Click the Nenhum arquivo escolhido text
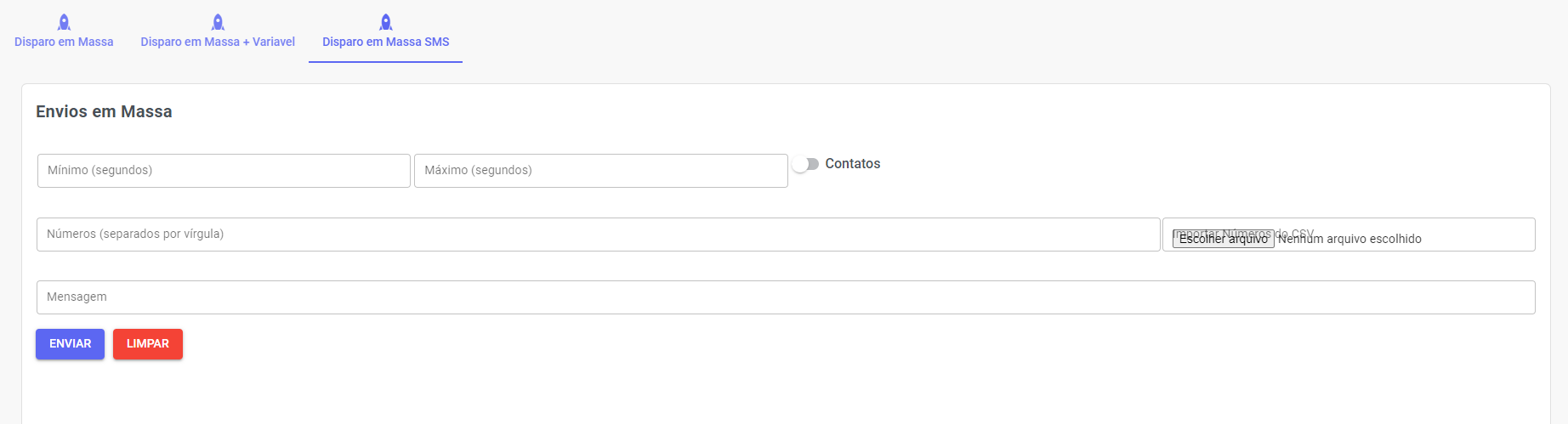 [1349, 239]
